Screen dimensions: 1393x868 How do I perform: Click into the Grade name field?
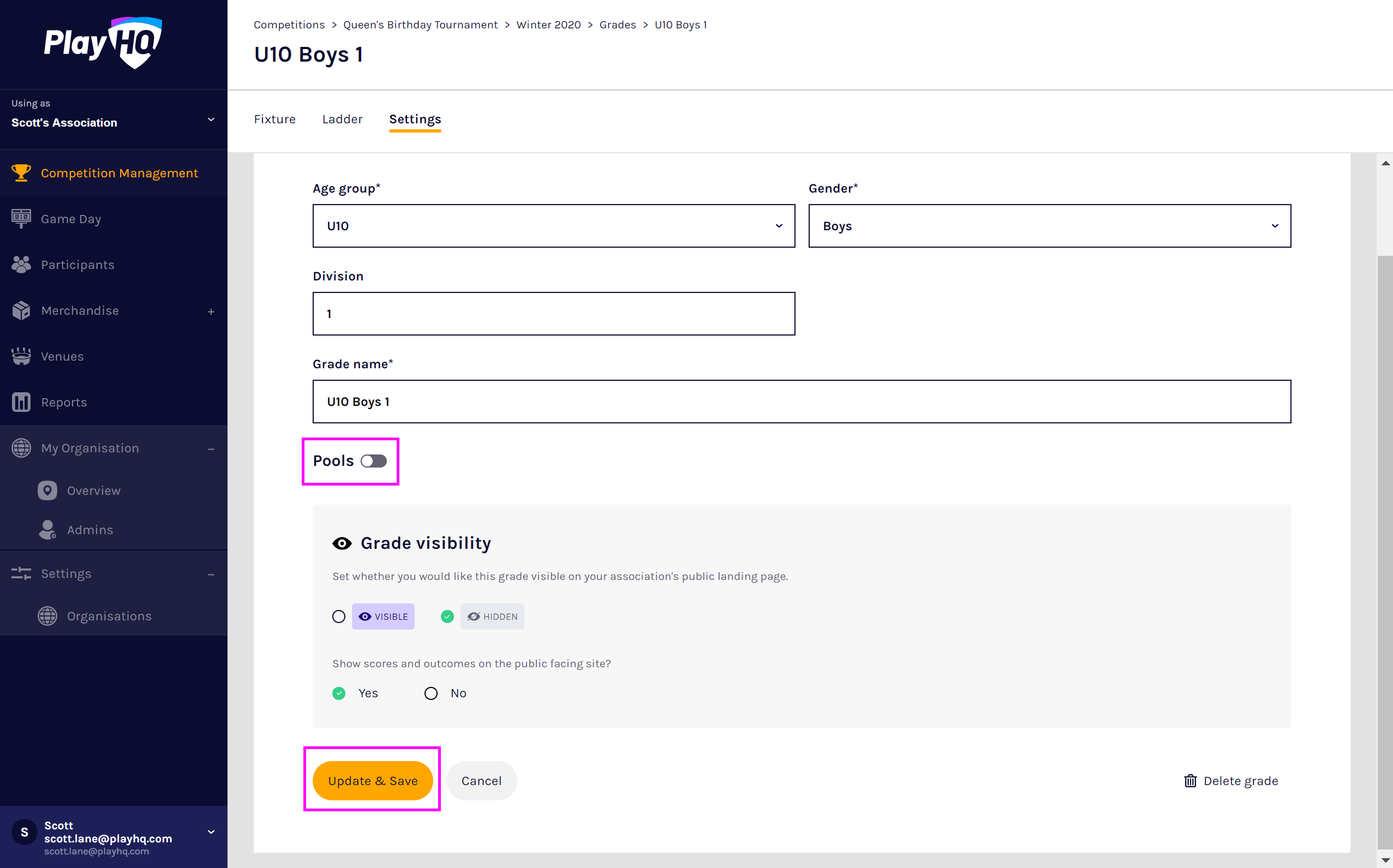click(x=801, y=402)
